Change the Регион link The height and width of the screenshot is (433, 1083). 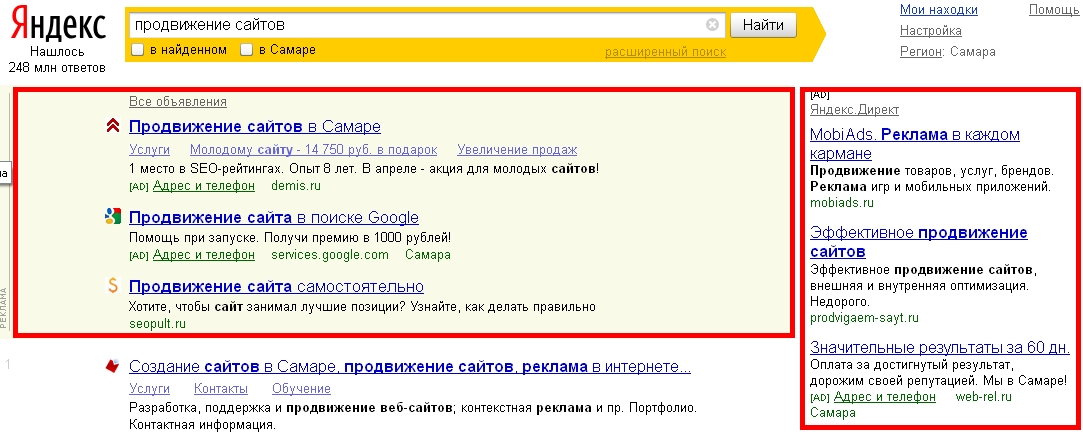pos(921,52)
